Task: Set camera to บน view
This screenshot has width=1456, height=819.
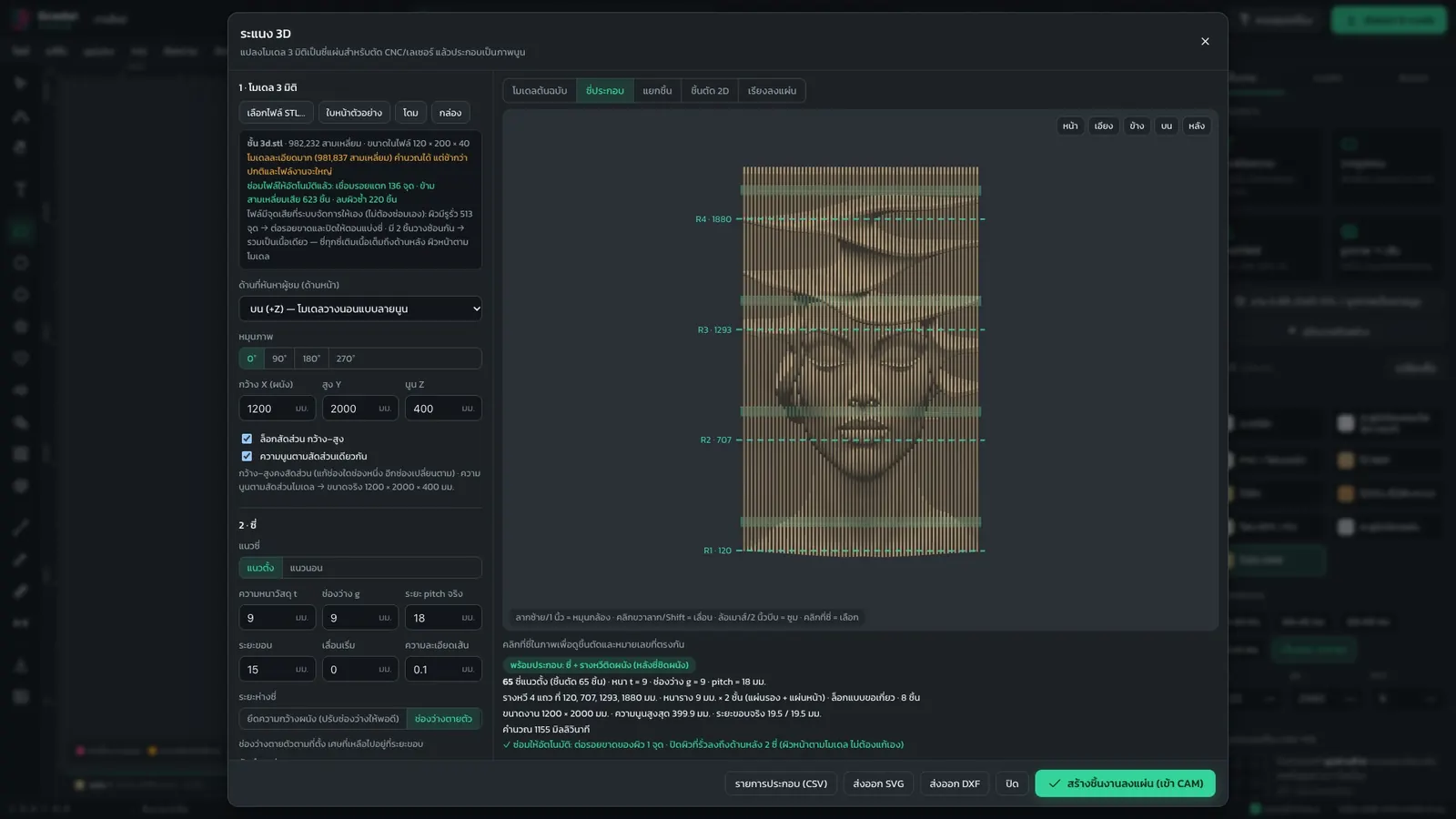Action: [x=1167, y=126]
